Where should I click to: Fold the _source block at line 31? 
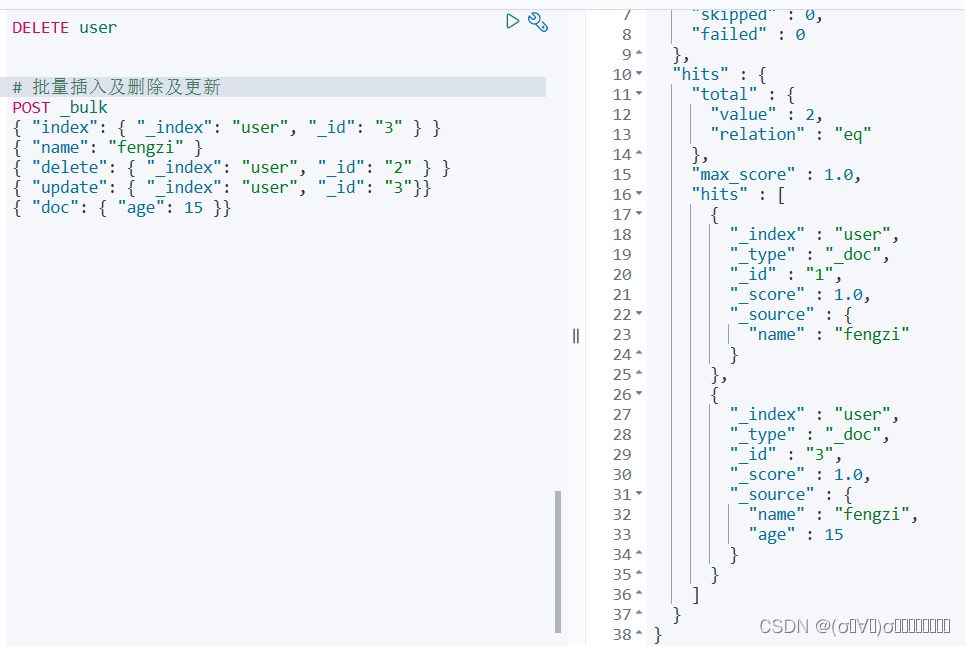639,493
